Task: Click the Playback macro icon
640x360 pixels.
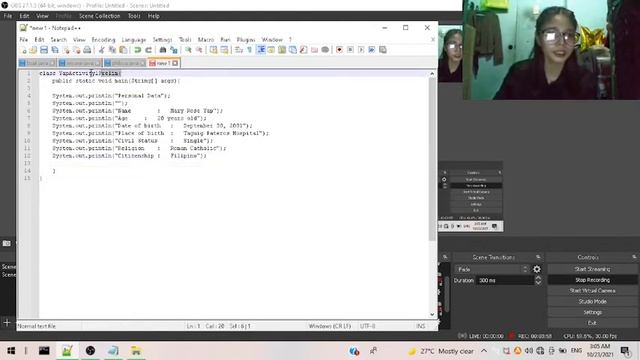Action: coord(361,50)
